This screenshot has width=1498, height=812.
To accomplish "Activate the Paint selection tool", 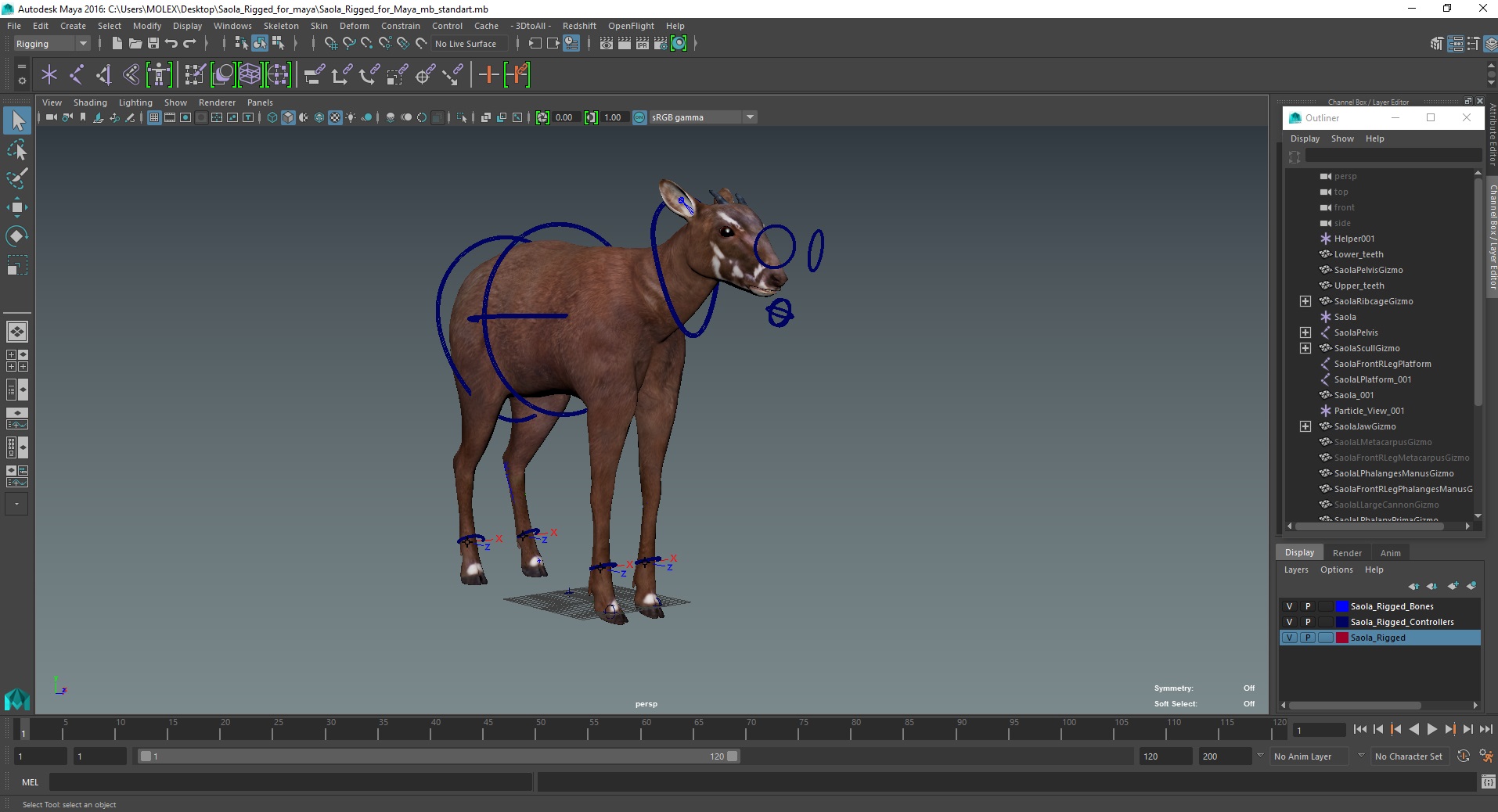I will (17, 178).
